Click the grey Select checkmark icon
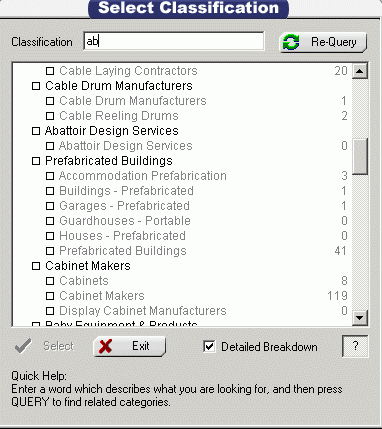Viewport: 382px width, 429px height. coord(23,346)
